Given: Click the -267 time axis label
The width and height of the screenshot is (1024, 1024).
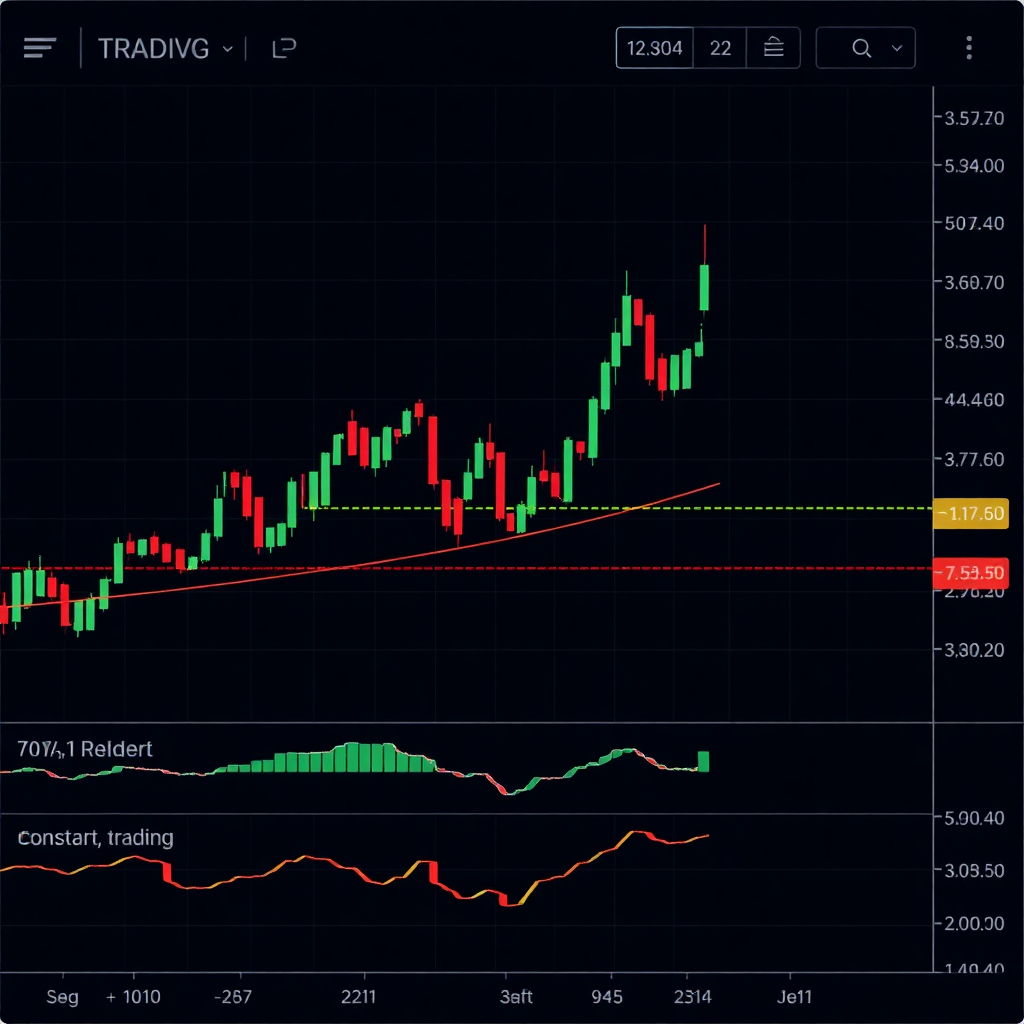Looking at the screenshot, I should point(232,997).
